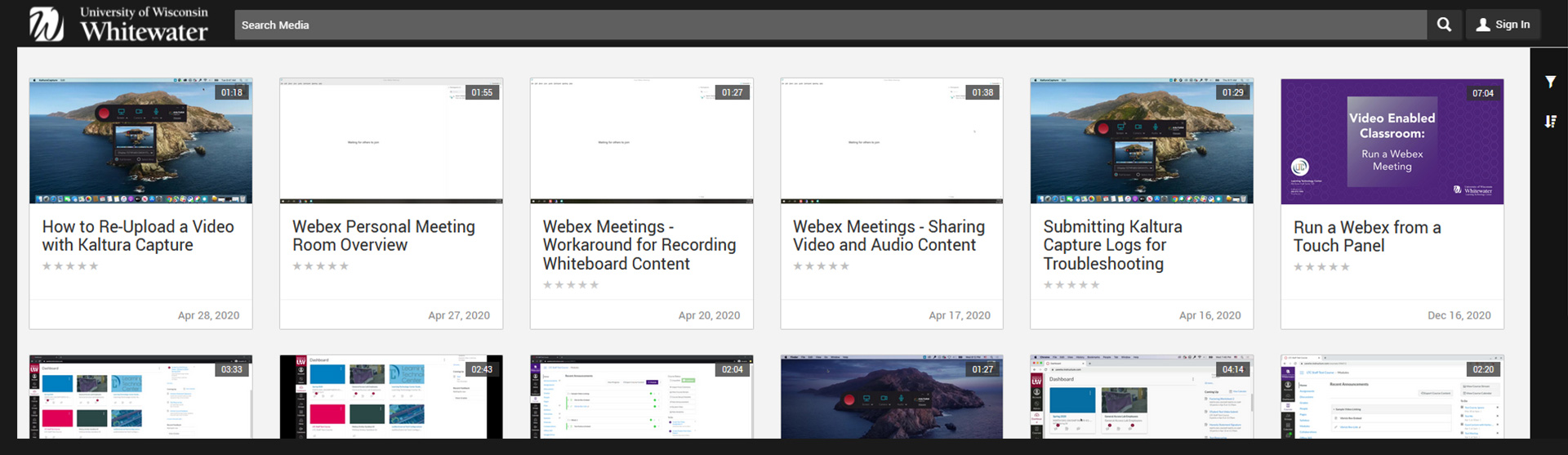This screenshot has width=1568, height=455.
Task: Click the Dec 16, 2020 date text
Action: click(x=1459, y=315)
